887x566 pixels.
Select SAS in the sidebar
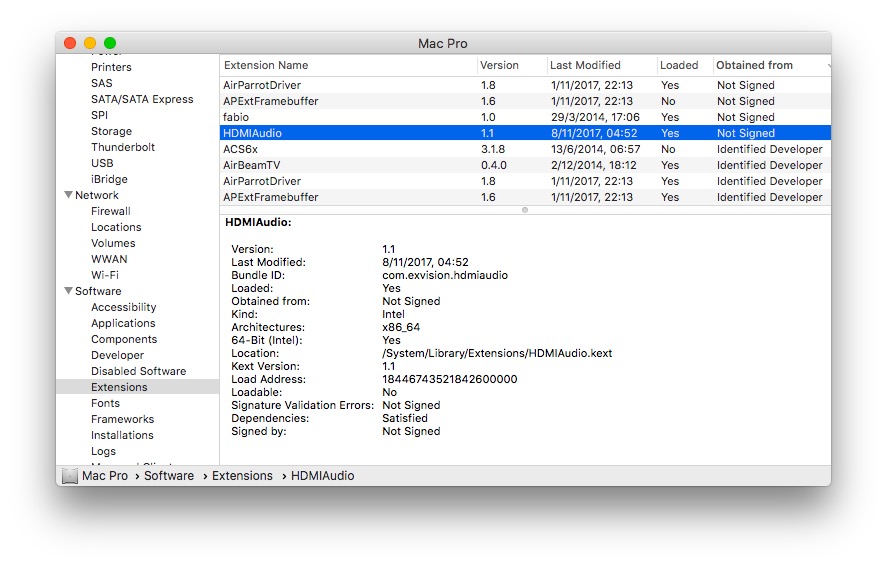click(102, 83)
